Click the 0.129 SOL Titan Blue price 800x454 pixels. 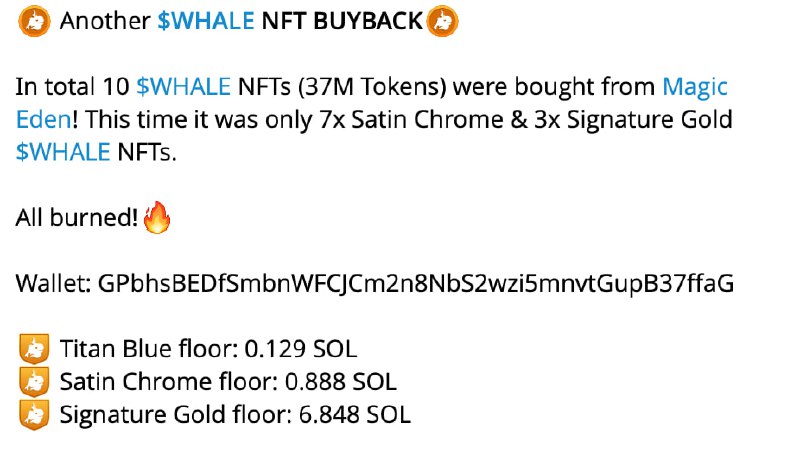pyautogui.click(x=301, y=349)
